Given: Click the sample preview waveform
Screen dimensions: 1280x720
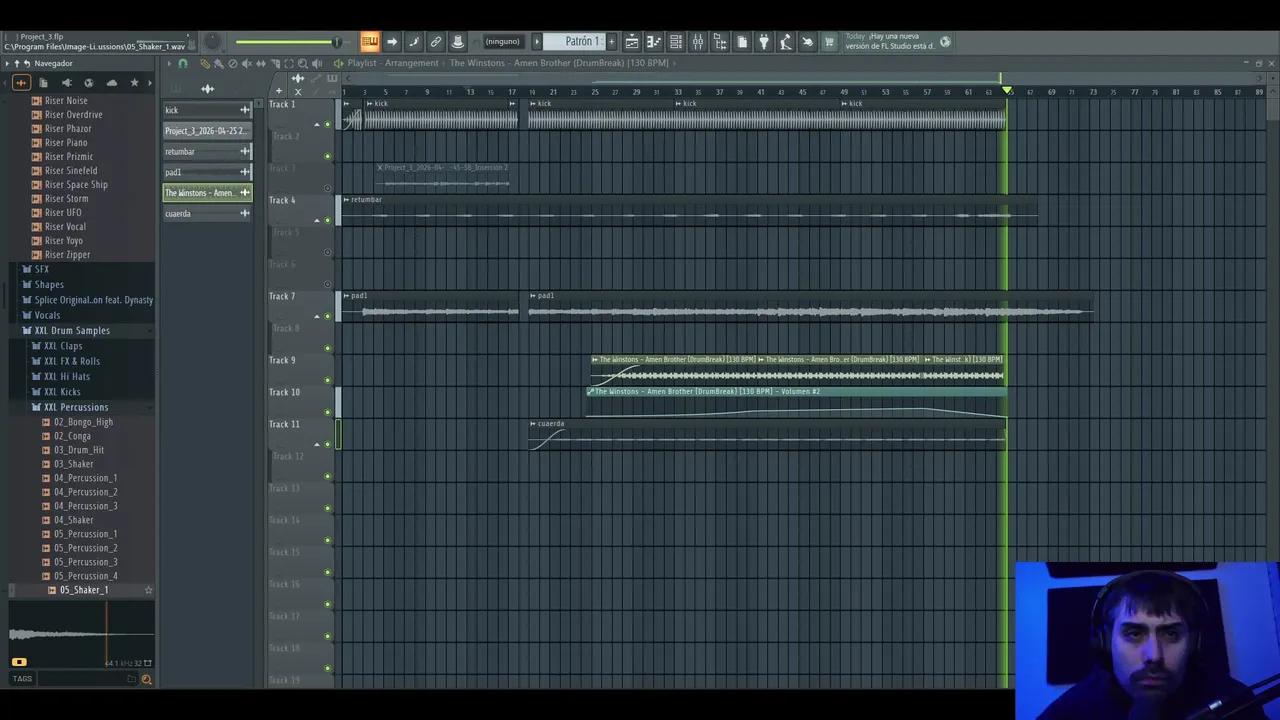Looking at the screenshot, I should (81, 633).
